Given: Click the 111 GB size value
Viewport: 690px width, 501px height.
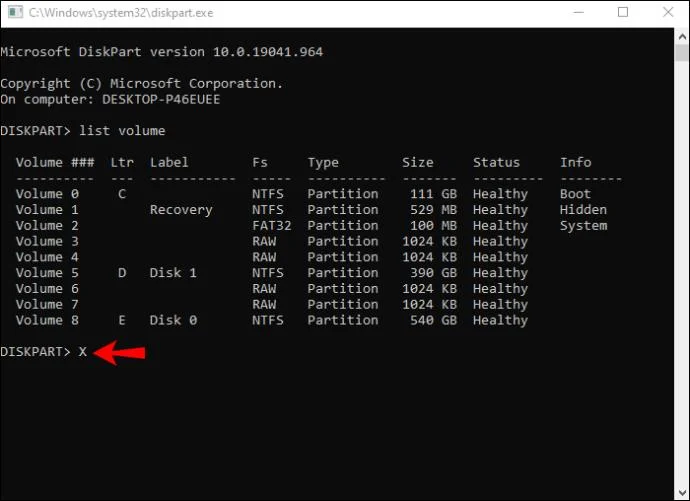Looking at the screenshot, I should [x=433, y=194].
